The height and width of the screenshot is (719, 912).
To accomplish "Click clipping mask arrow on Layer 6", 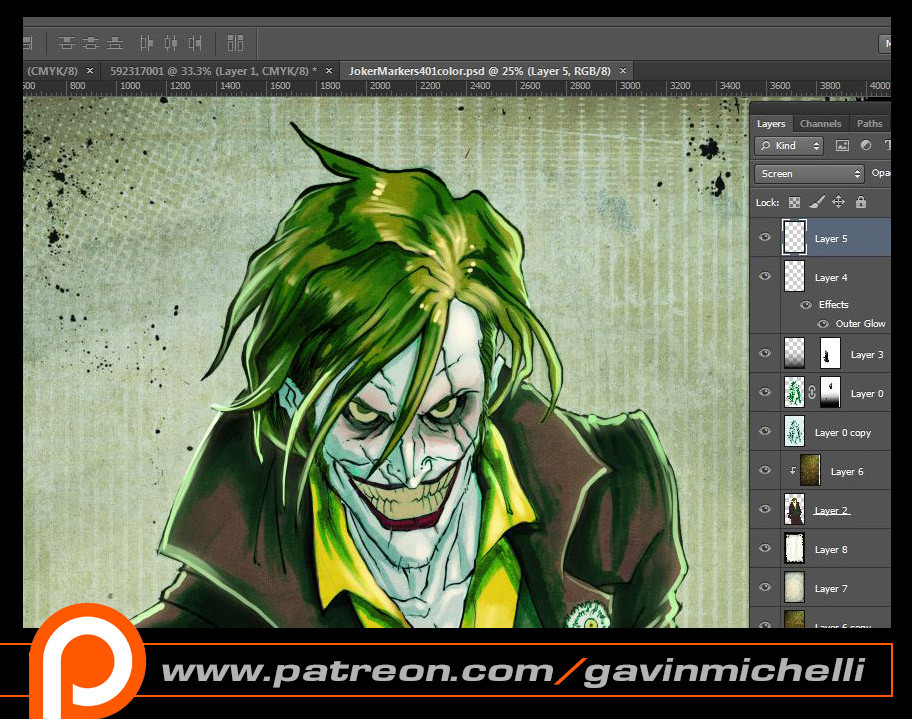I will (x=793, y=471).
